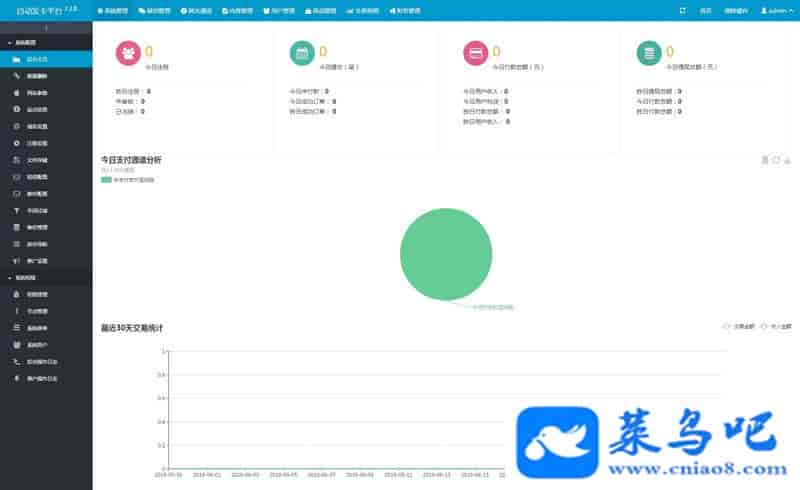Image resolution: width=800 pixels, height=490 pixels.
Task: Click the 最近30天交易统计 heading
Action: pyautogui.click(x=132, y=328)
